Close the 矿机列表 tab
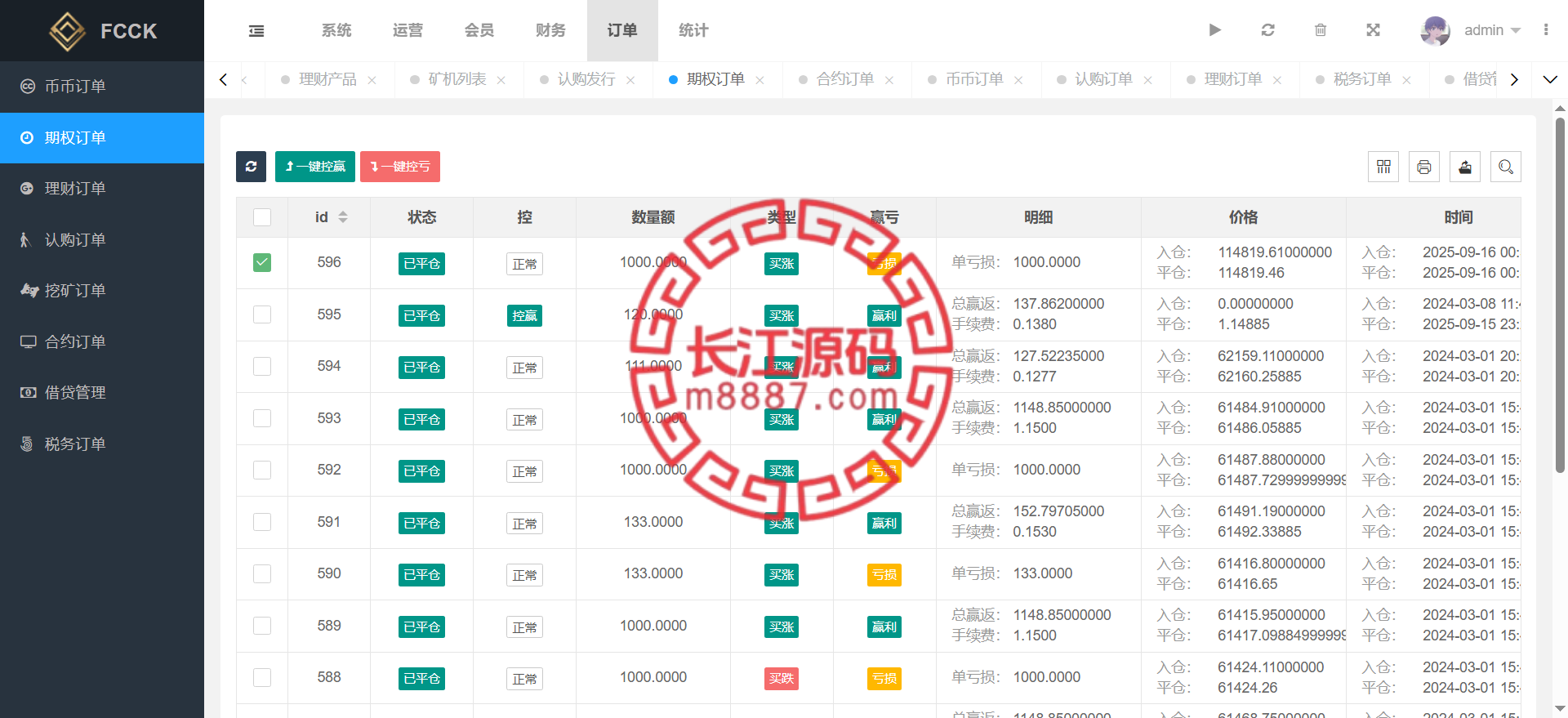The height and width of the screenshot is (718, 1568). click(x=501, y=80)
